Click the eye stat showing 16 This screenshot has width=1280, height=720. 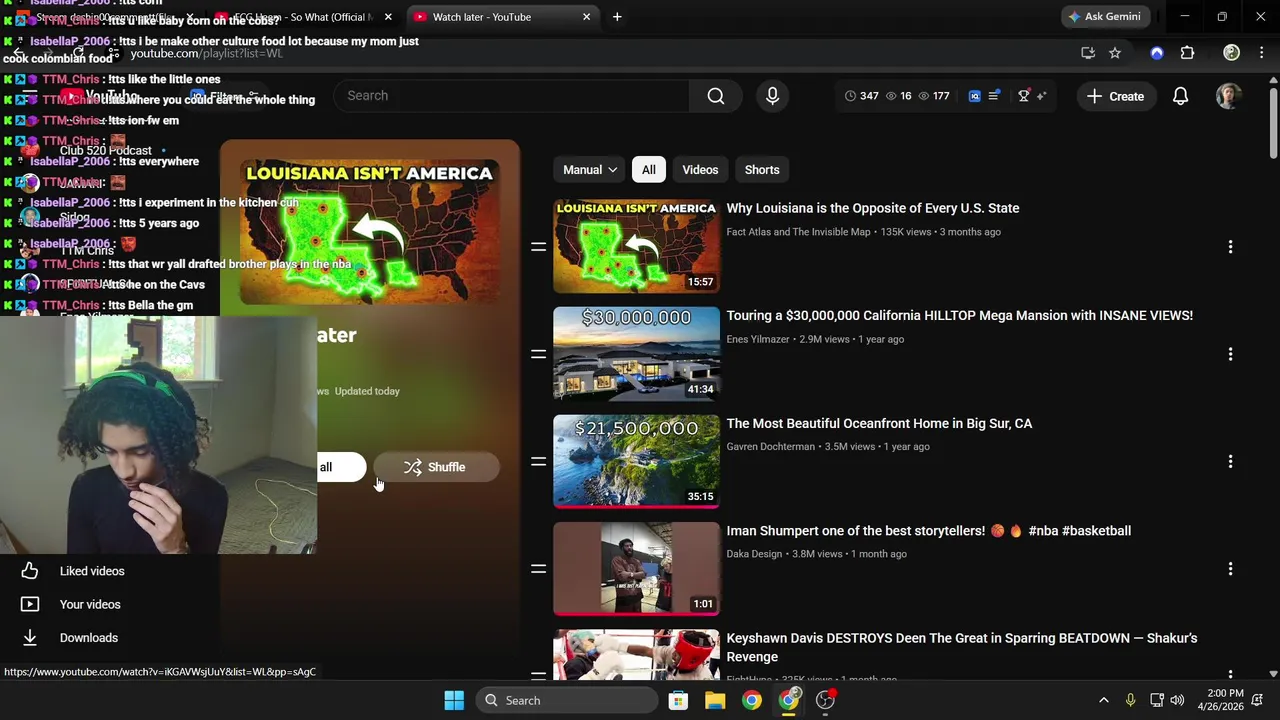point(898,96)
